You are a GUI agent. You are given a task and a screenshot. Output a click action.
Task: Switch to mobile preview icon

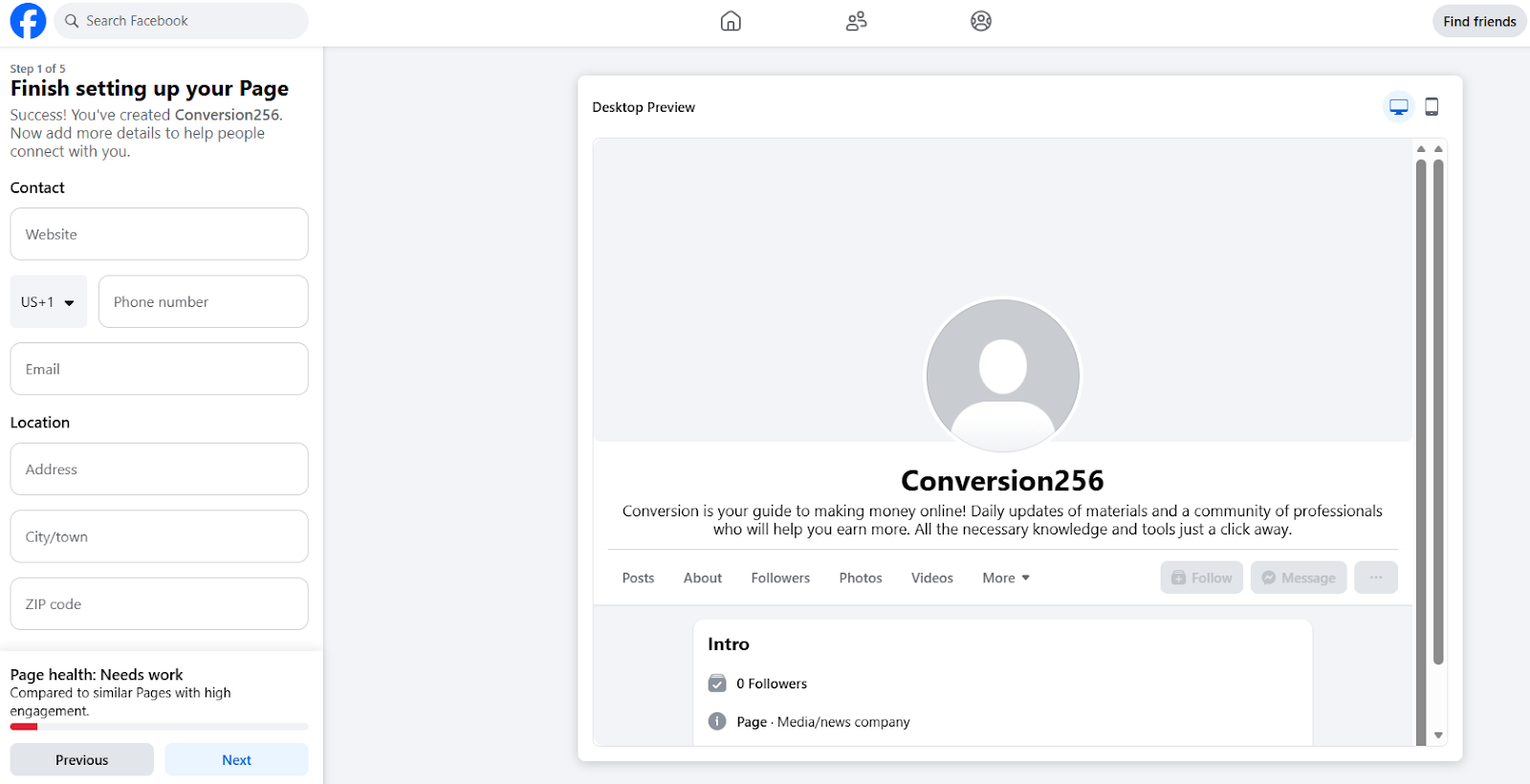(1432, 107)
